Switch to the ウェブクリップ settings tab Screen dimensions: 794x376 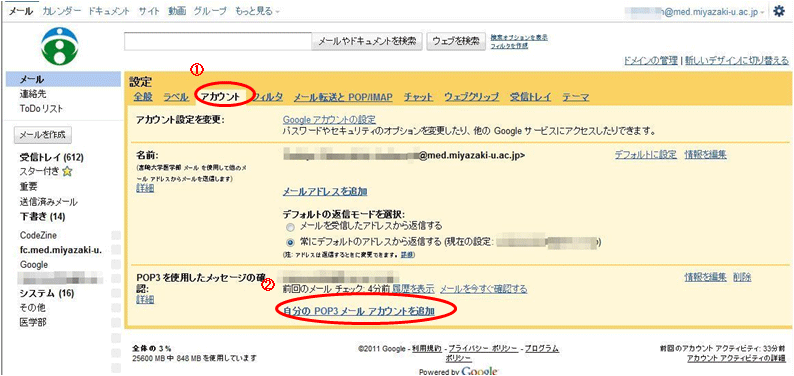pos(471,97)
